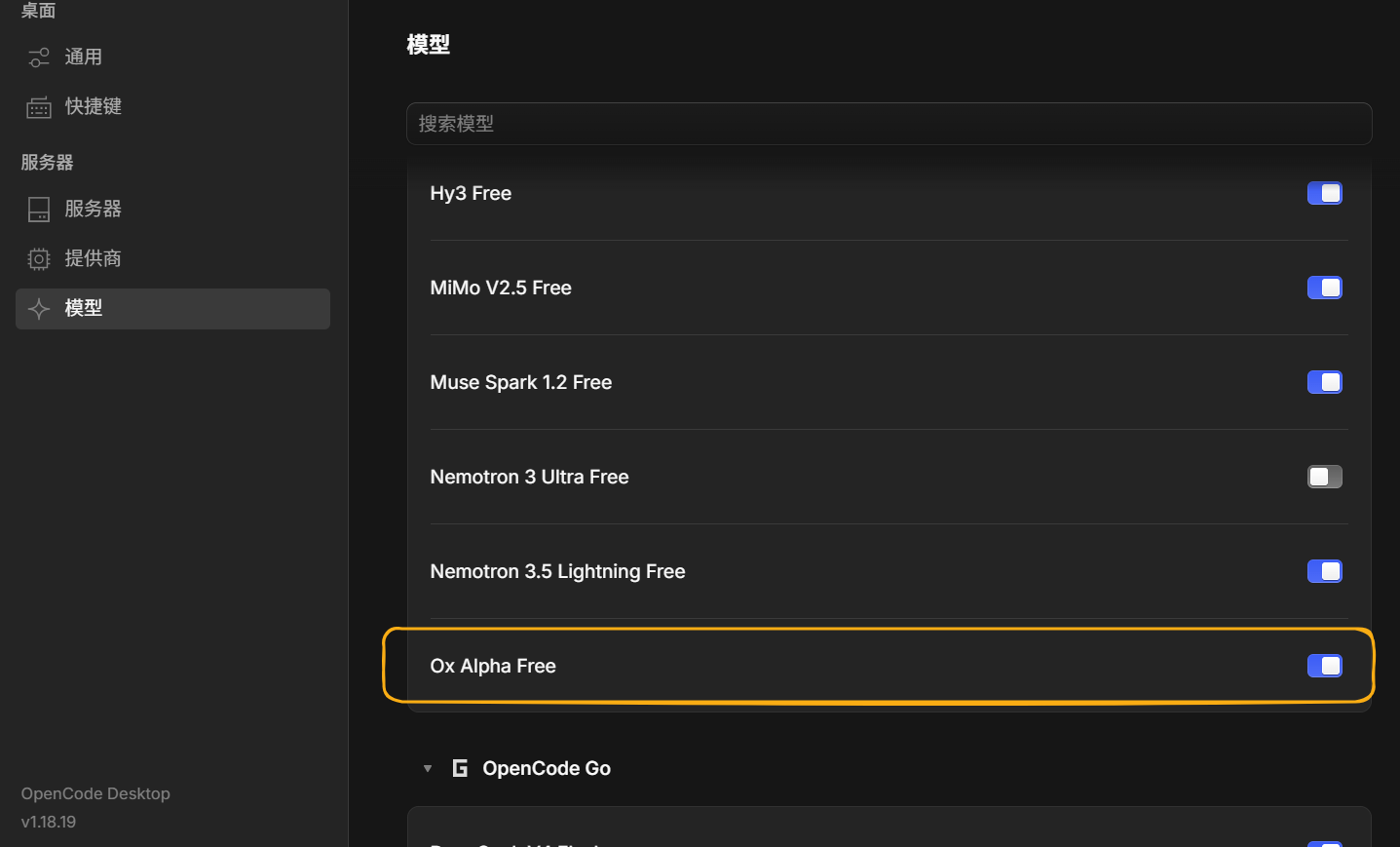Click the "MiMo V2.5 Free" model name
This screenshot has height=847, width=1400.
[501, 288]
